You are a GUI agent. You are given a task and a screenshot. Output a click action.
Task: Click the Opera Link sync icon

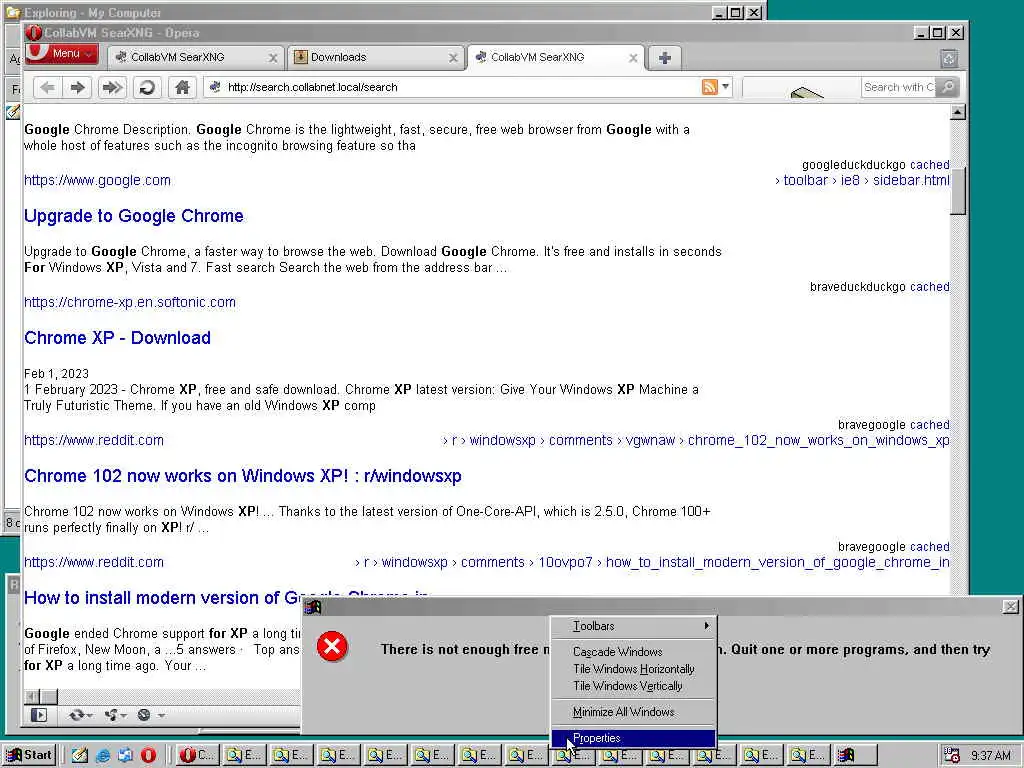tap(76, 716)
